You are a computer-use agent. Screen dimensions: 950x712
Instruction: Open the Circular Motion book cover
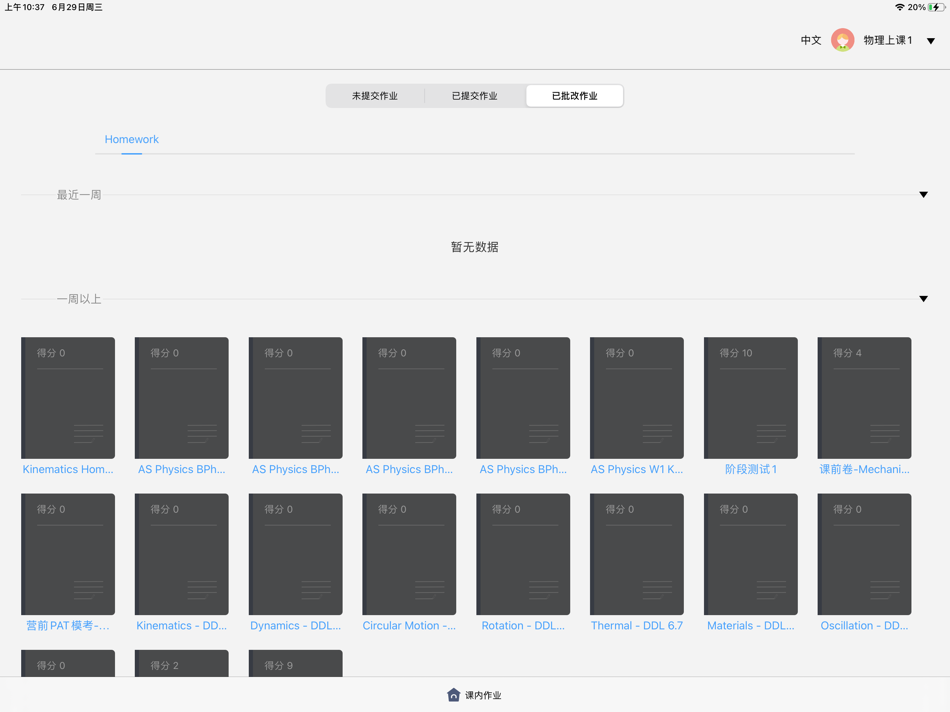point(409,554)
